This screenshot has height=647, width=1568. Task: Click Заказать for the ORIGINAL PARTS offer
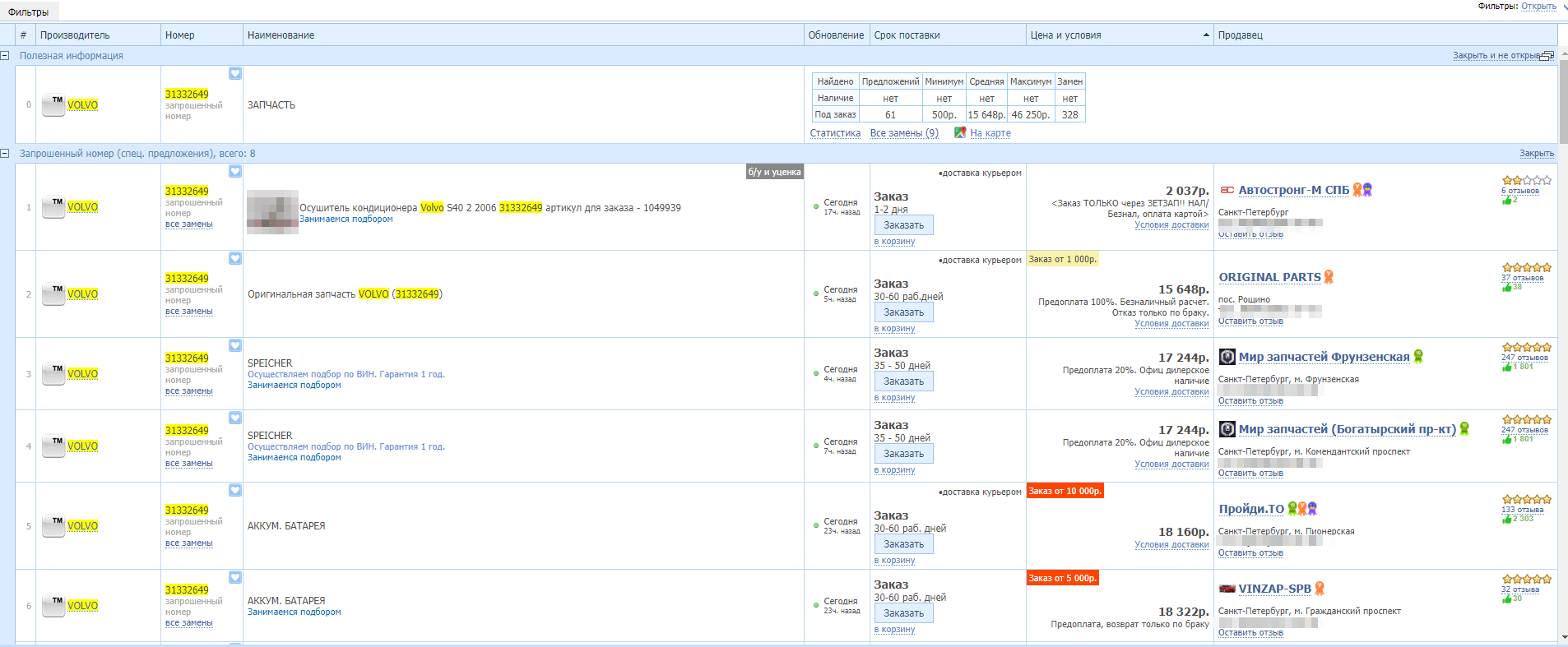coord(903,312)
